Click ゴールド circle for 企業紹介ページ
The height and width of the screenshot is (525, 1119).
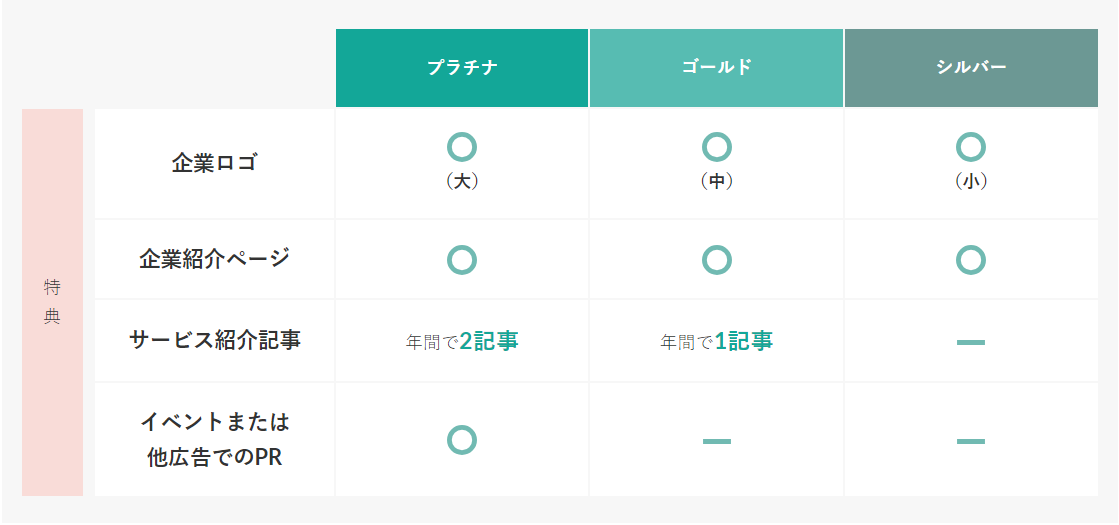[717, 260]
